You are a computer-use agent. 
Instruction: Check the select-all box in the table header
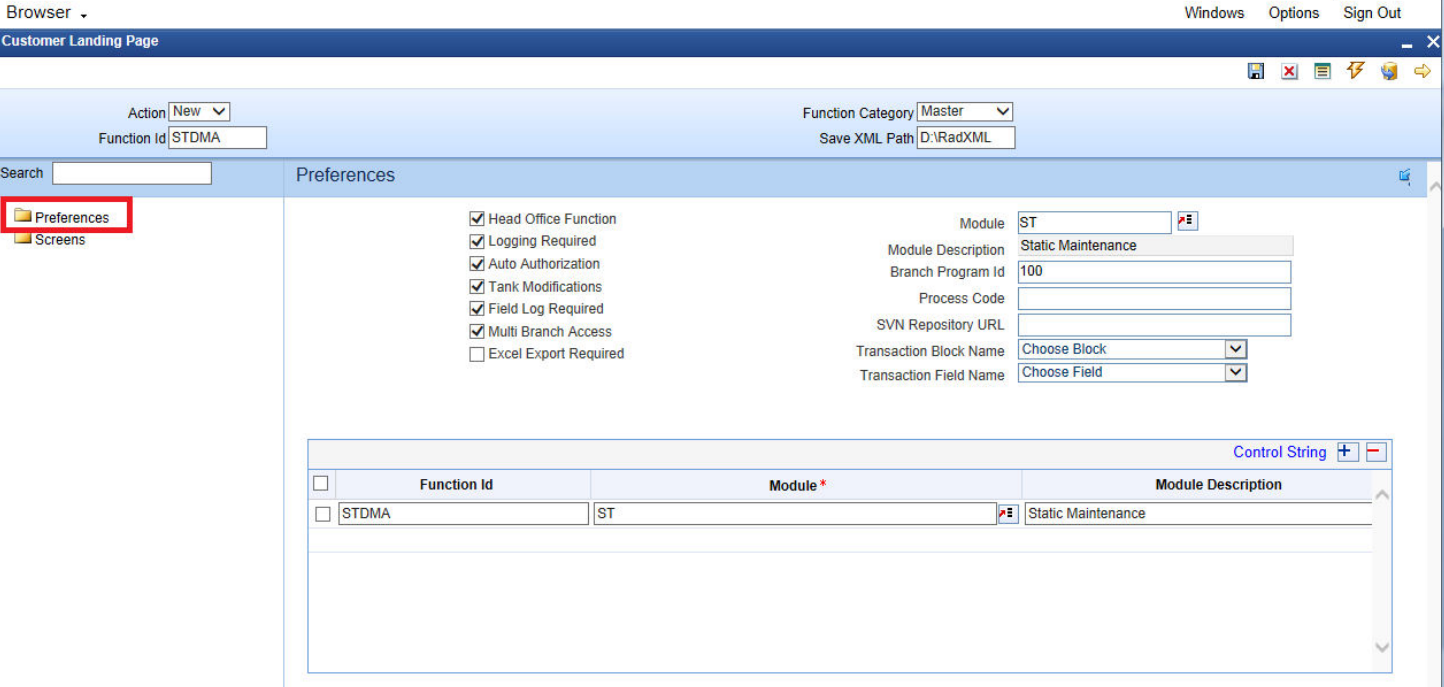click(321, 484)
